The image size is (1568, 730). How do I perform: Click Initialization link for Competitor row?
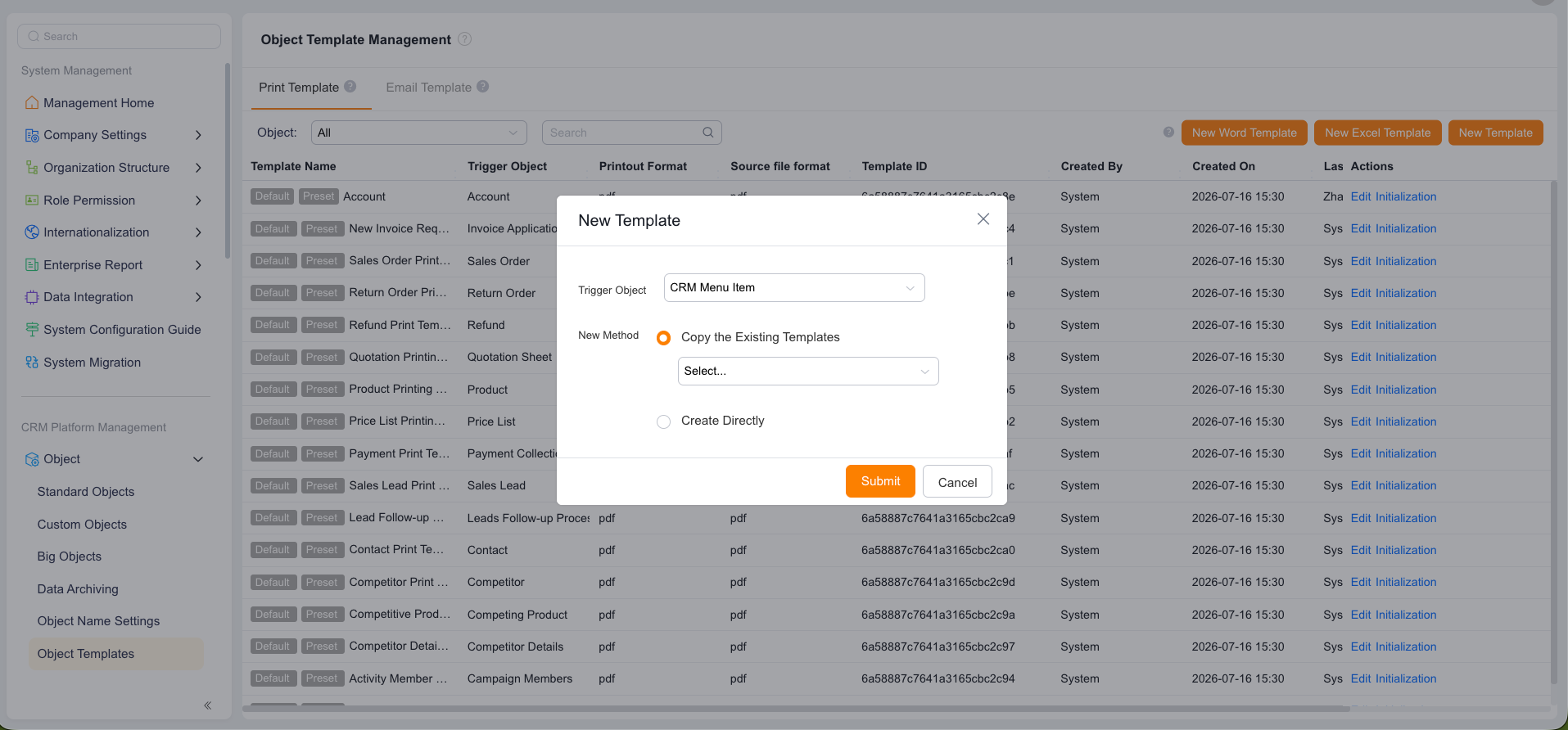1406,582
